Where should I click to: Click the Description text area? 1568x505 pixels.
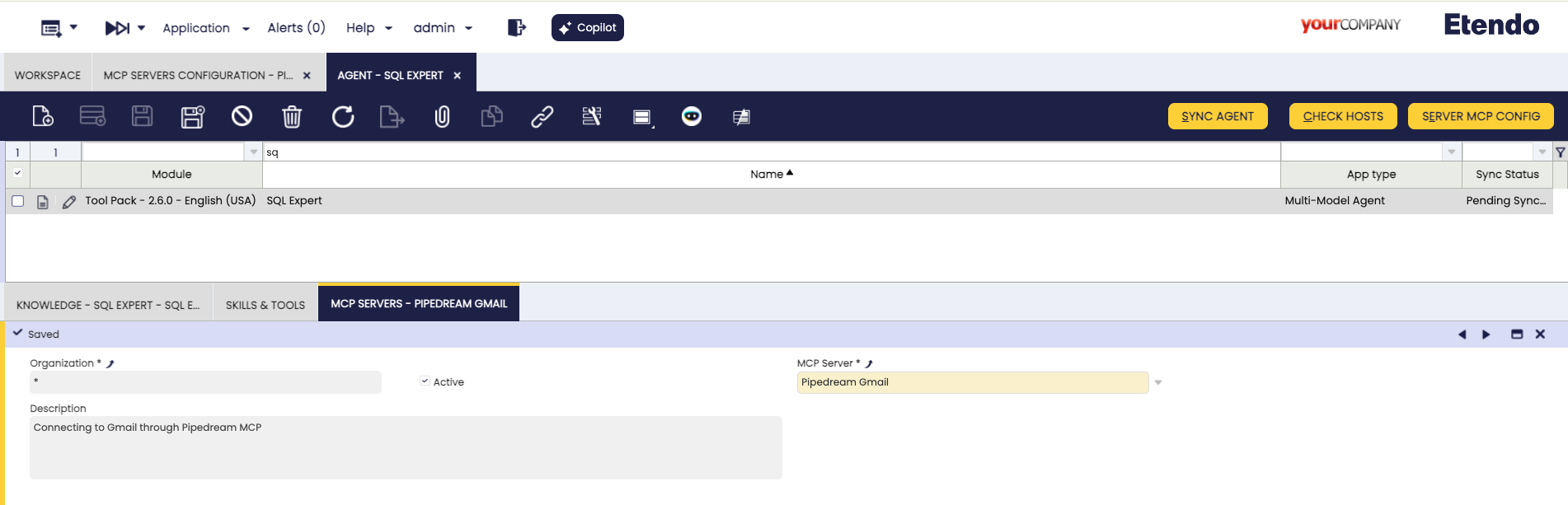click(x=406, y=447)
